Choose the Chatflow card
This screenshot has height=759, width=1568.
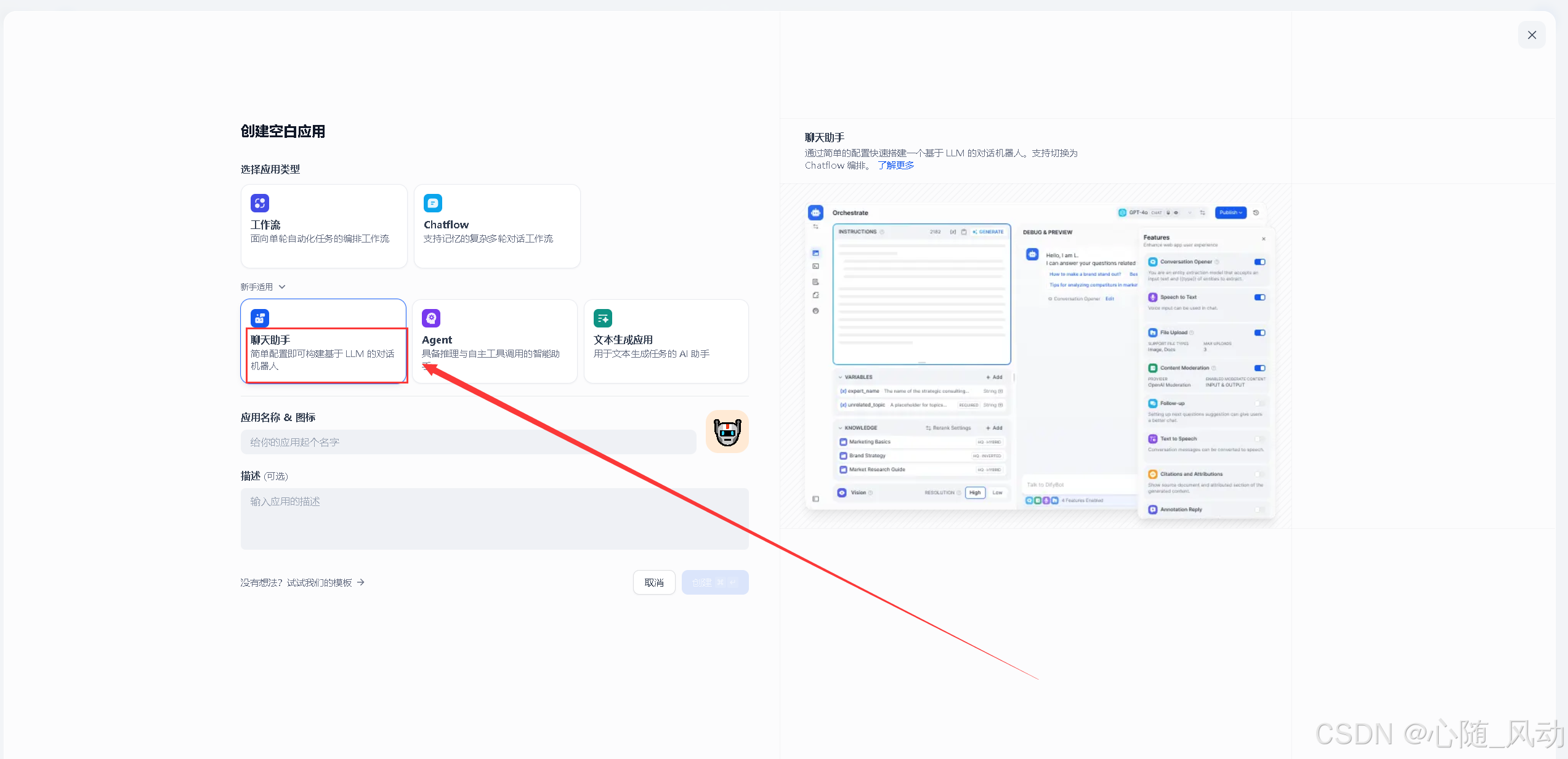tap(496, 226)
